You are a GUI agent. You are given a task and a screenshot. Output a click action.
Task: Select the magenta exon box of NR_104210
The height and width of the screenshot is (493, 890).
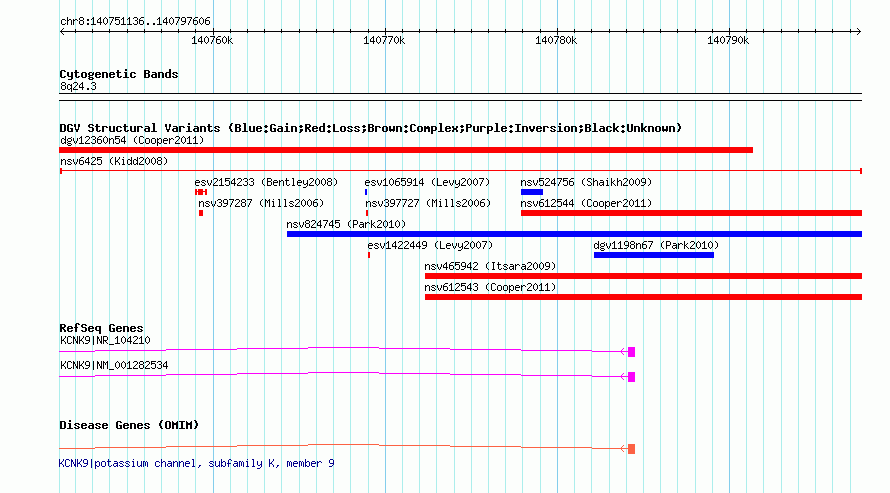tap(631, 352)
